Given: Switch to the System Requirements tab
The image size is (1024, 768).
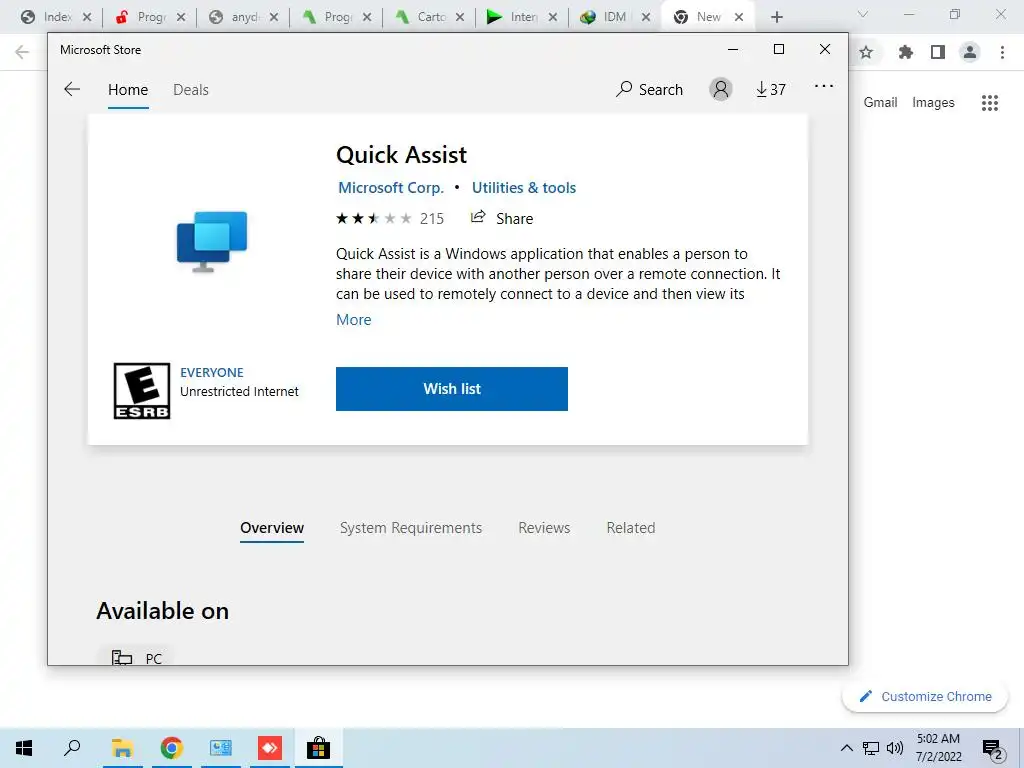Looking at the screenshot, I should click(411, 528).
